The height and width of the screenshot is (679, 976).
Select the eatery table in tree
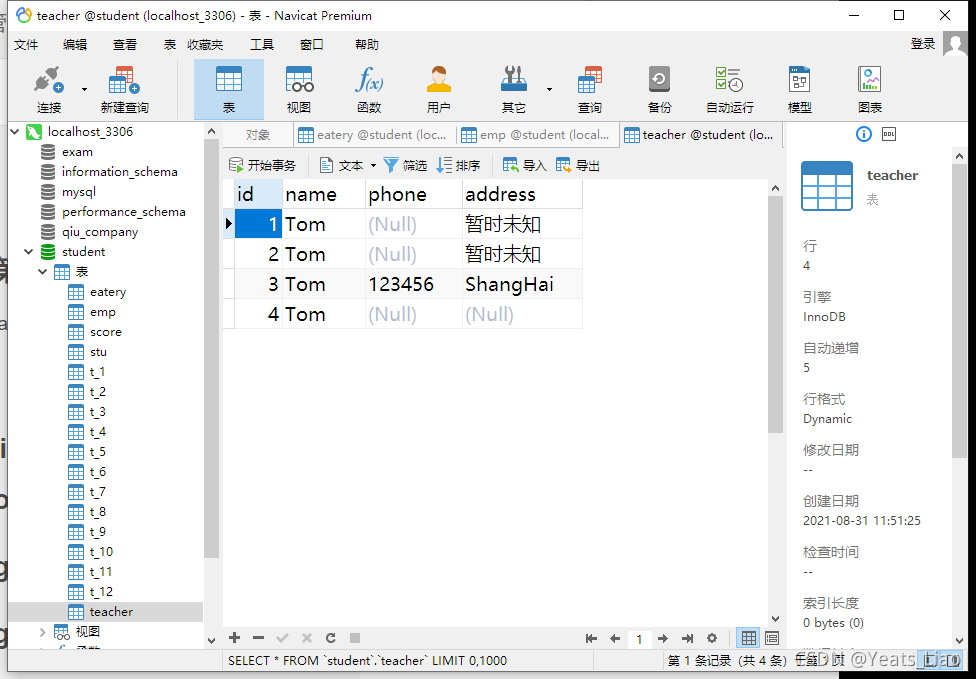point(108,292)
